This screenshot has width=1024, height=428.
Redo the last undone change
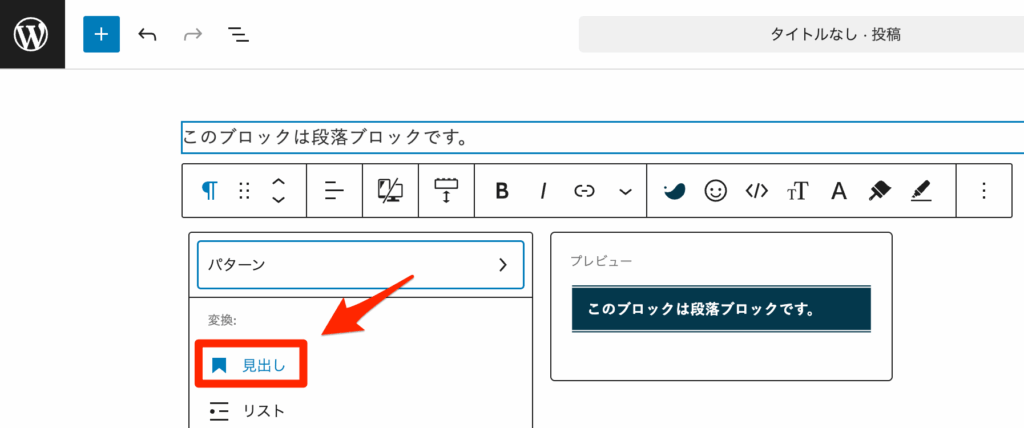coord(193,35)
